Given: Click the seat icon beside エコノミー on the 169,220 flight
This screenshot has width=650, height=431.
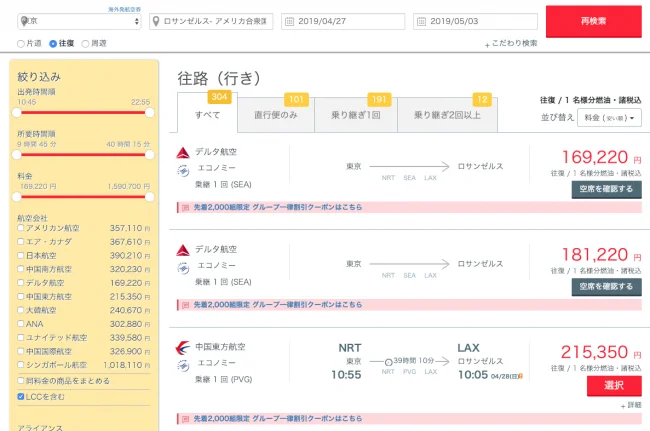Looking at the screenshot, I should point(183,170).
